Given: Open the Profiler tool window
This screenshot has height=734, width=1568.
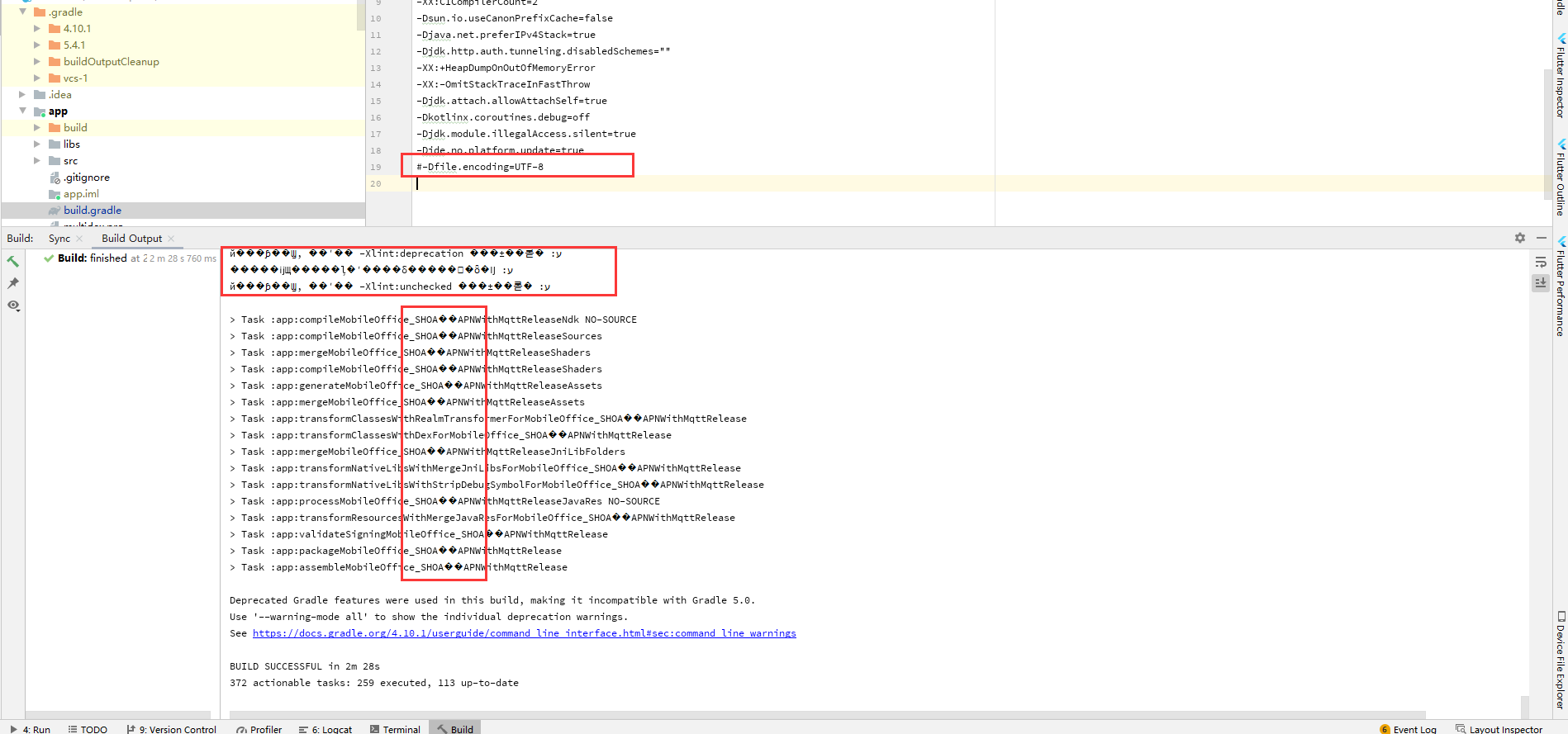Looking at the screenshot, I should pyautogui.click(x=259, y=729).
